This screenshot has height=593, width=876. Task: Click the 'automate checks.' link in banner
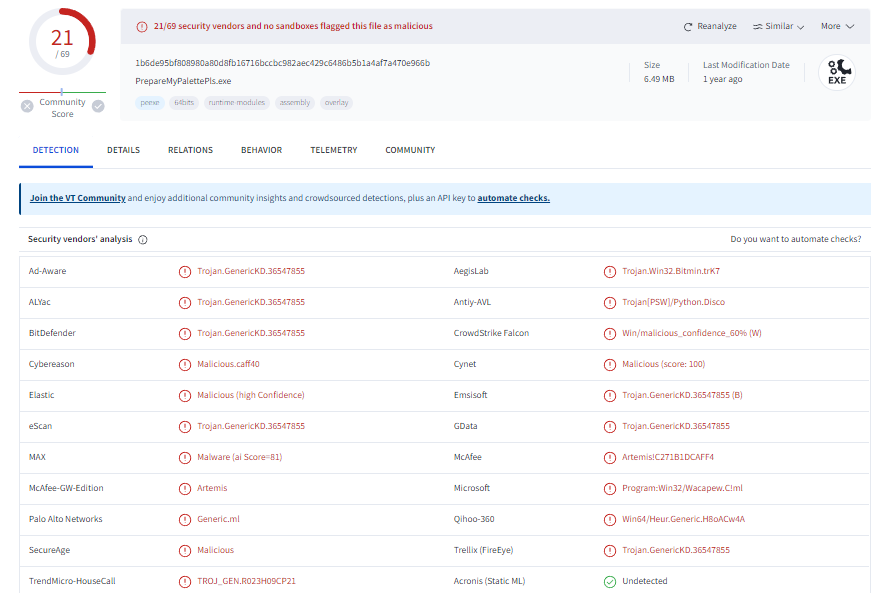(x=513, y=198)
